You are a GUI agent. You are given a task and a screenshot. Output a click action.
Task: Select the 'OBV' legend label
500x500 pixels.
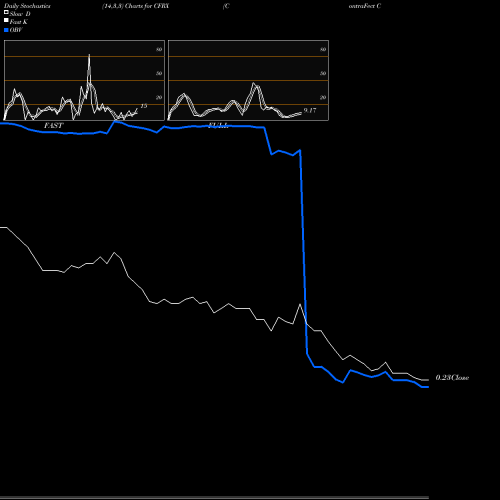[x=16, y=30]
